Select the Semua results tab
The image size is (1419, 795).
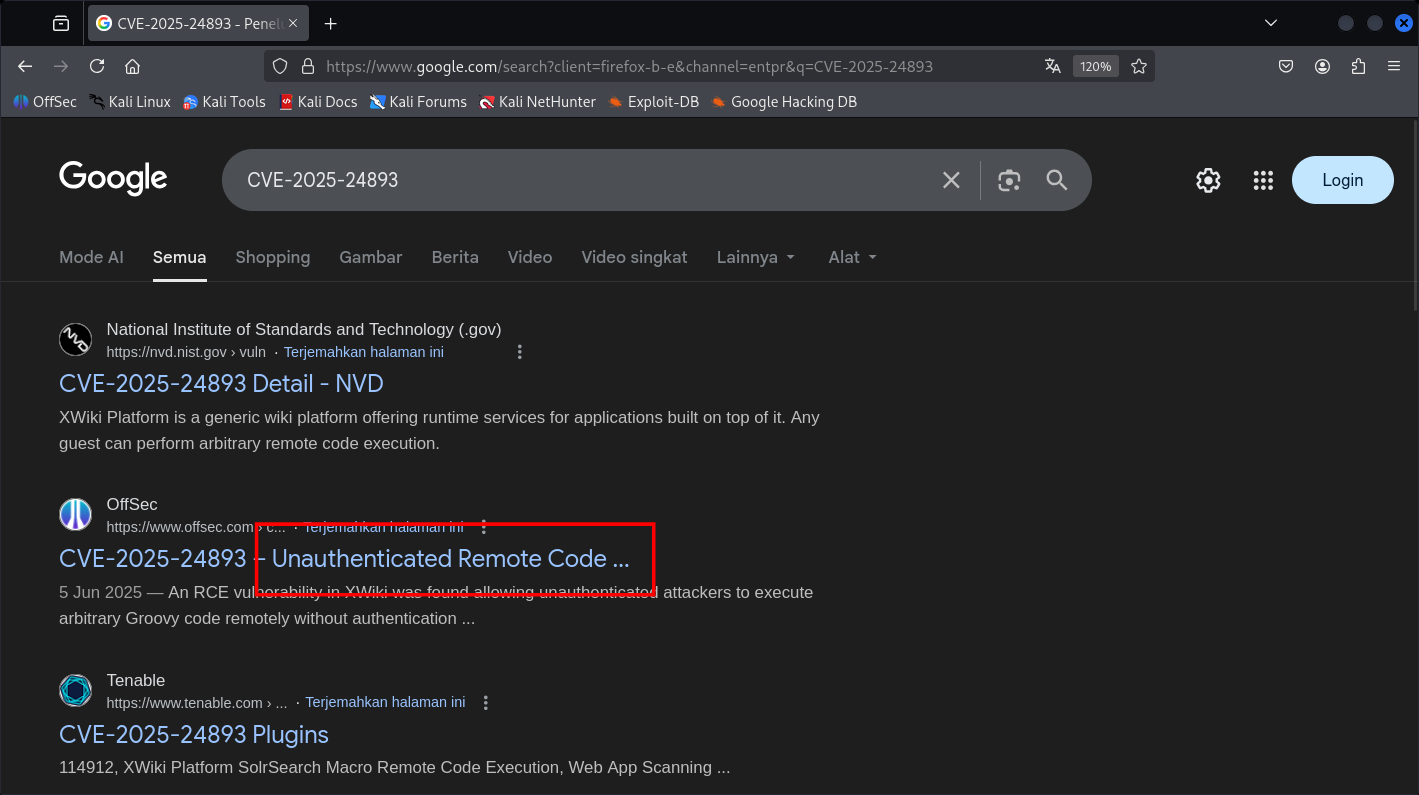[179, 257]
